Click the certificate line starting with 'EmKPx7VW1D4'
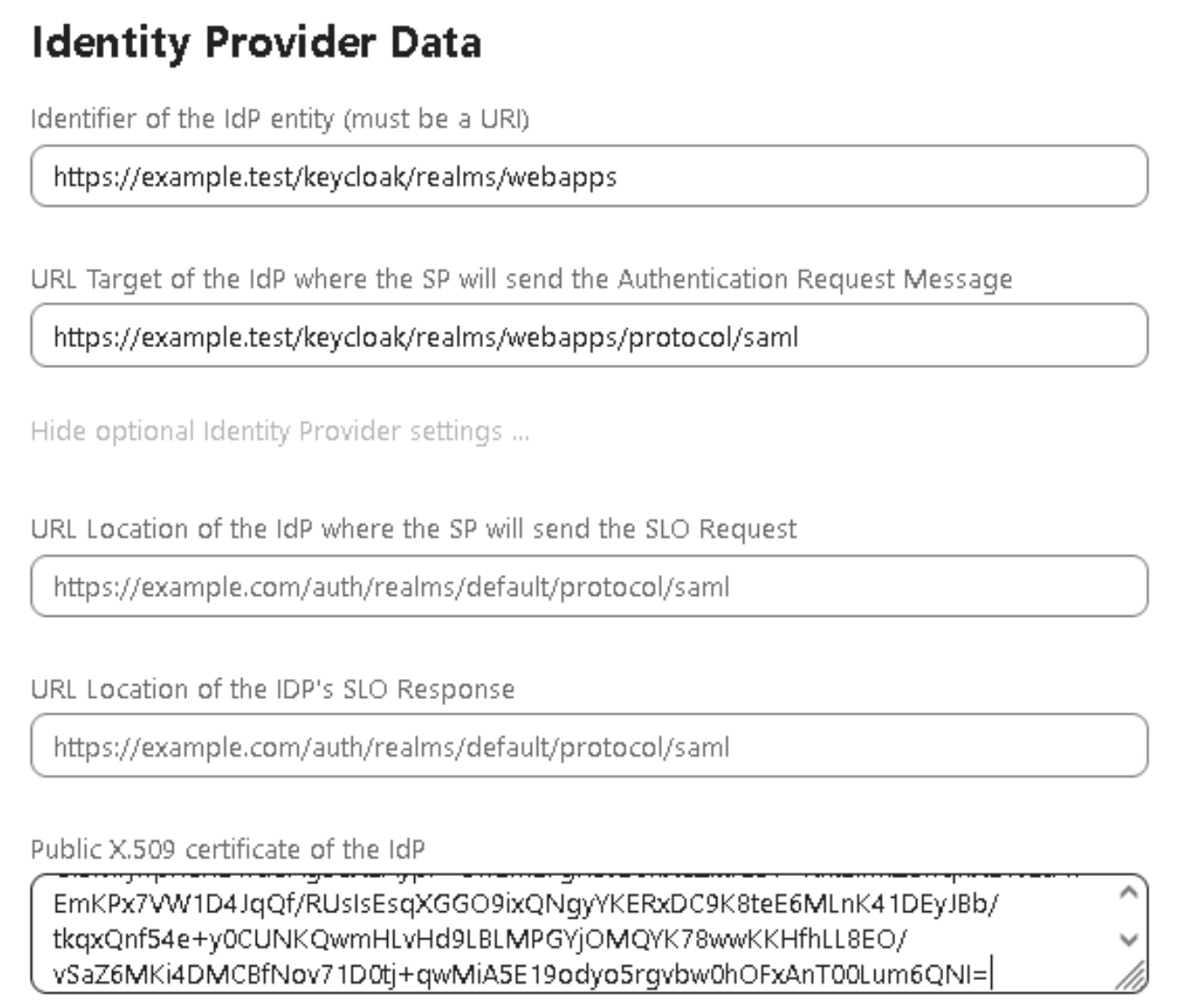1191x1008 pixels. 525,904
